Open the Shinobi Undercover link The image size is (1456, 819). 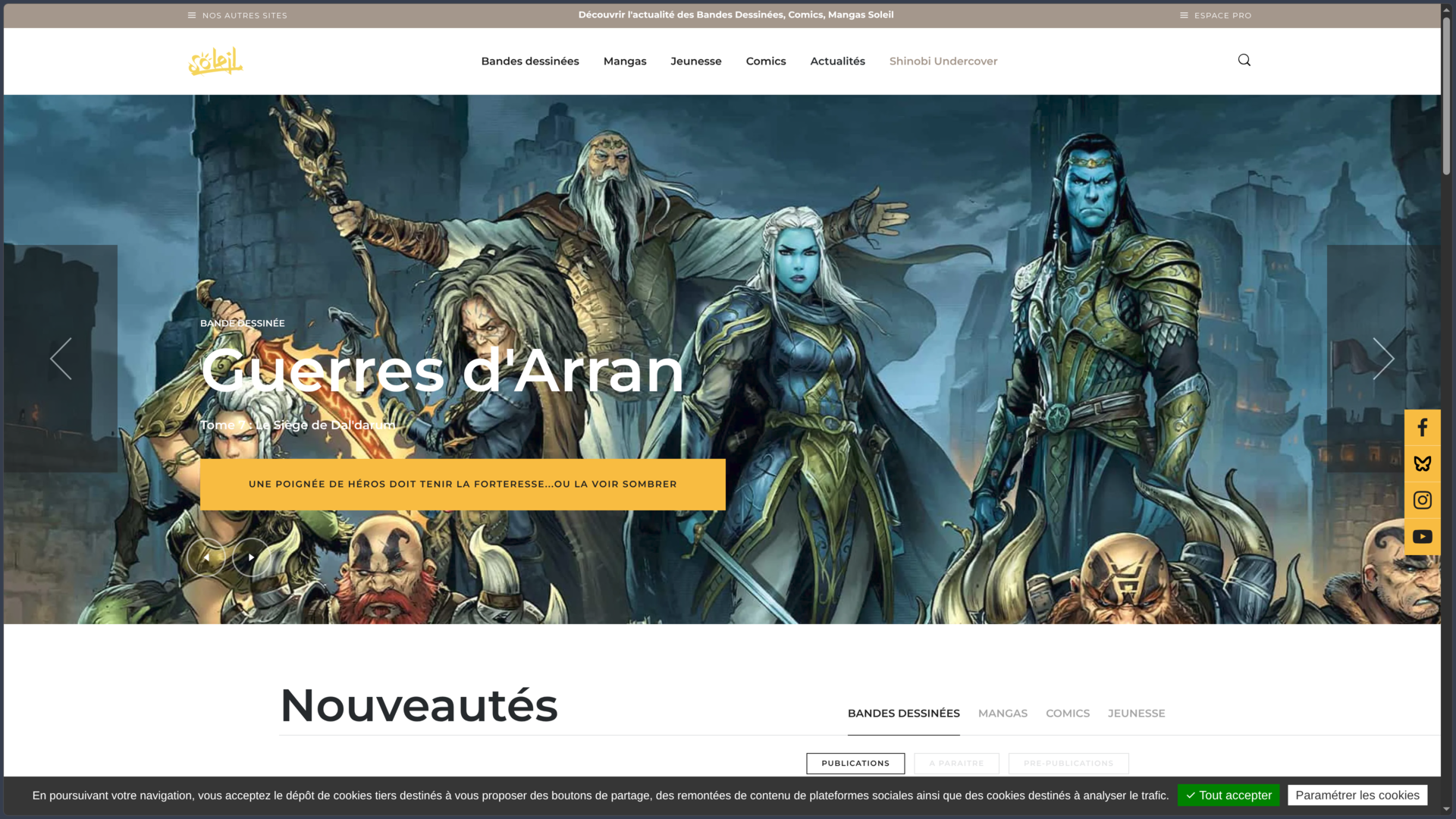pos(943,61)
